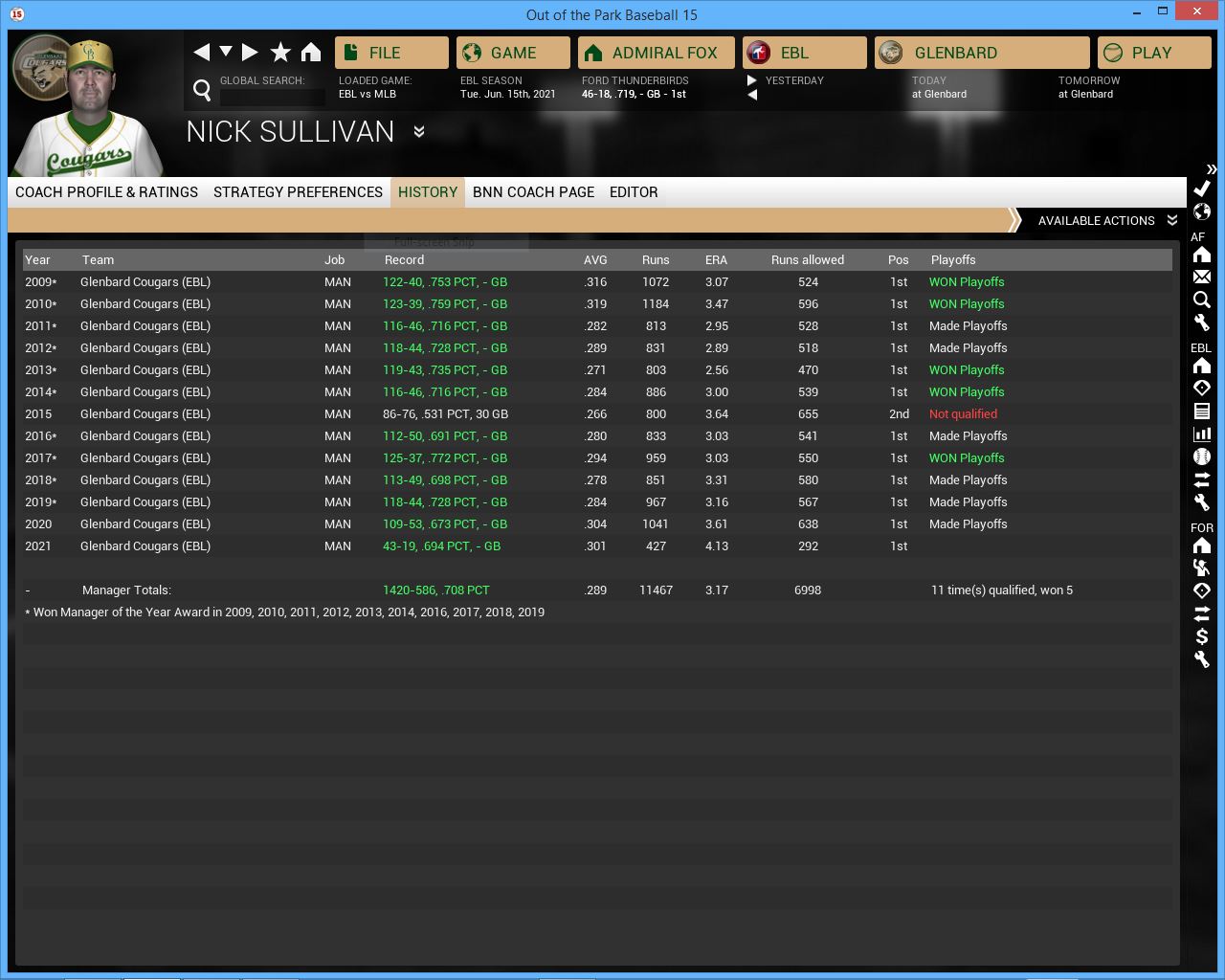Select the History tab
This screenshot has width=1225, height=980.
tap(428, 192)
